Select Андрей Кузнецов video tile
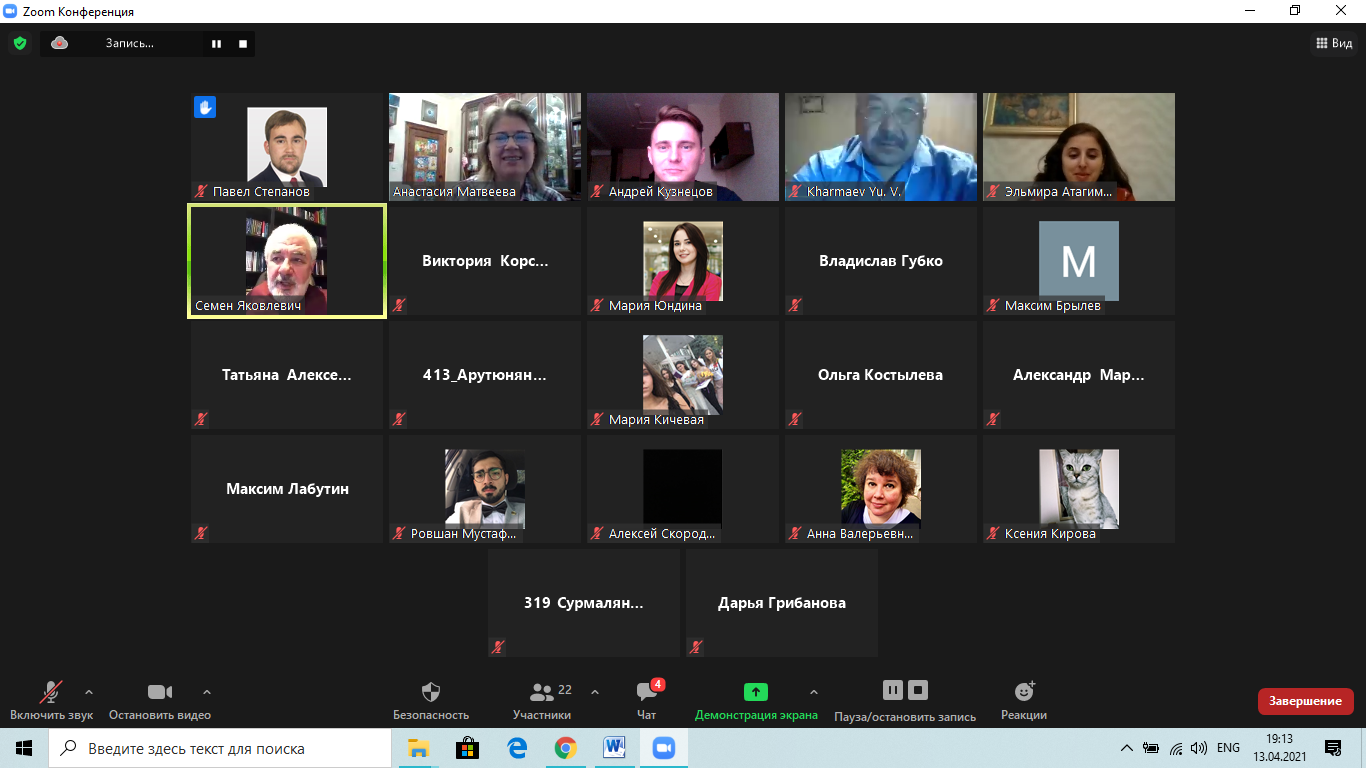The image size is (1366, 768). point(683,147)
